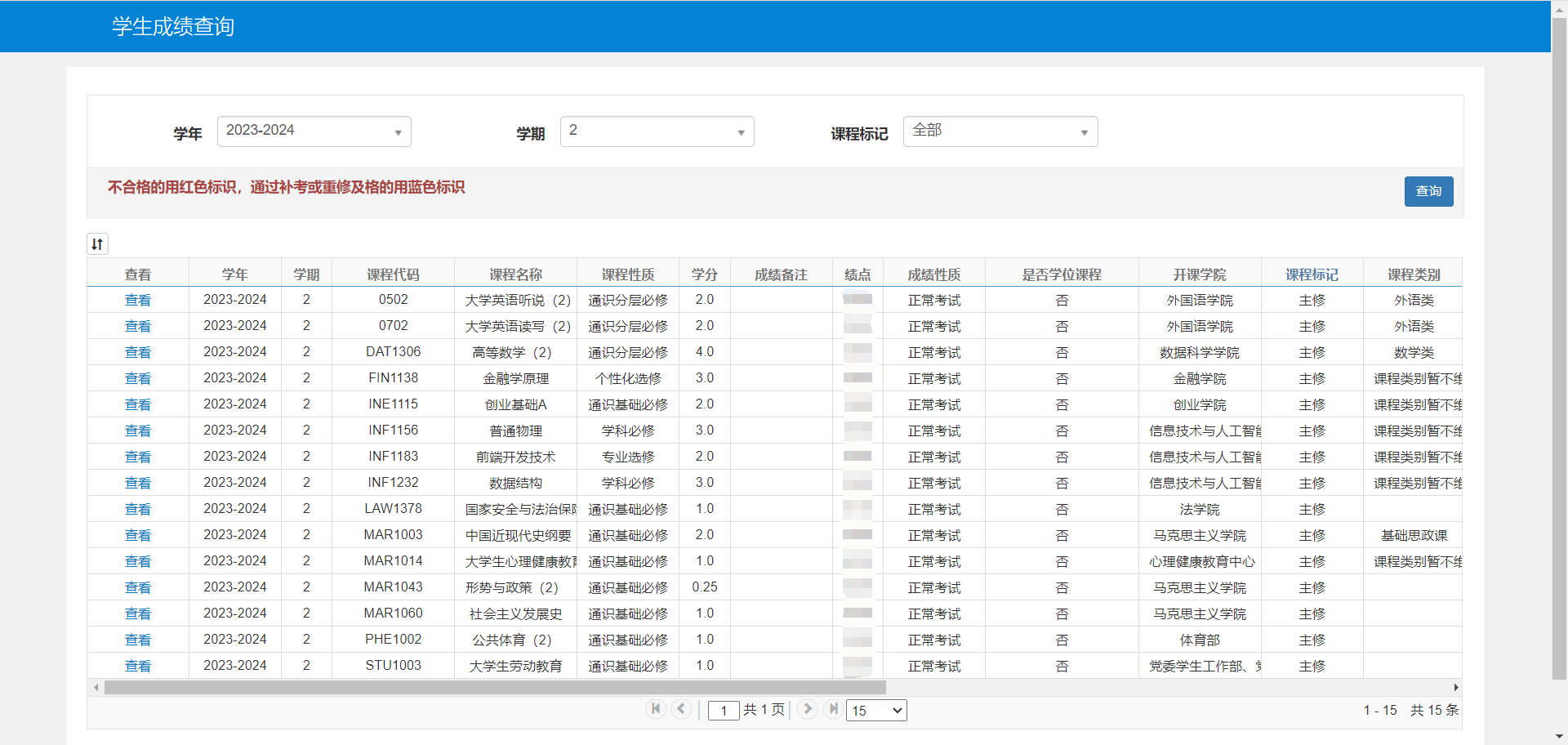The width and height of the screenshot is (1568, 745).
Task: Open the 课程标记 dropdown showing 全部
Action: click(x=1000, y=132)
